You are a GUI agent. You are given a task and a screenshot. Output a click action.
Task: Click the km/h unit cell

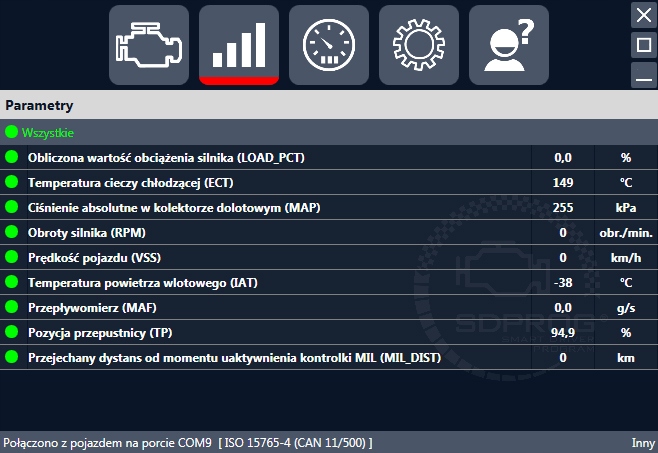point(626,257)
